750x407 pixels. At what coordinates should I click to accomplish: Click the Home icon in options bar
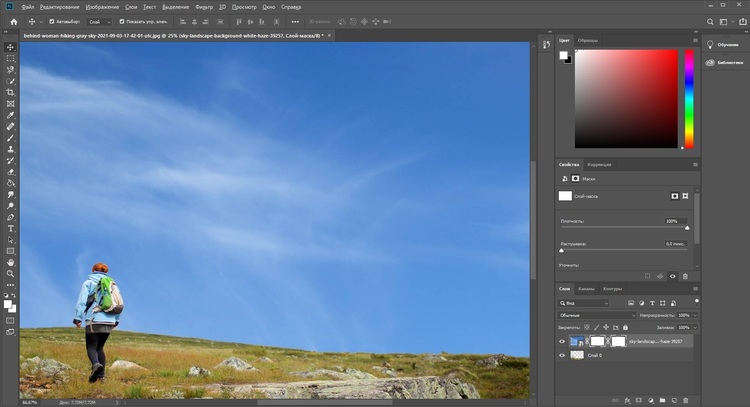[14, 20]
